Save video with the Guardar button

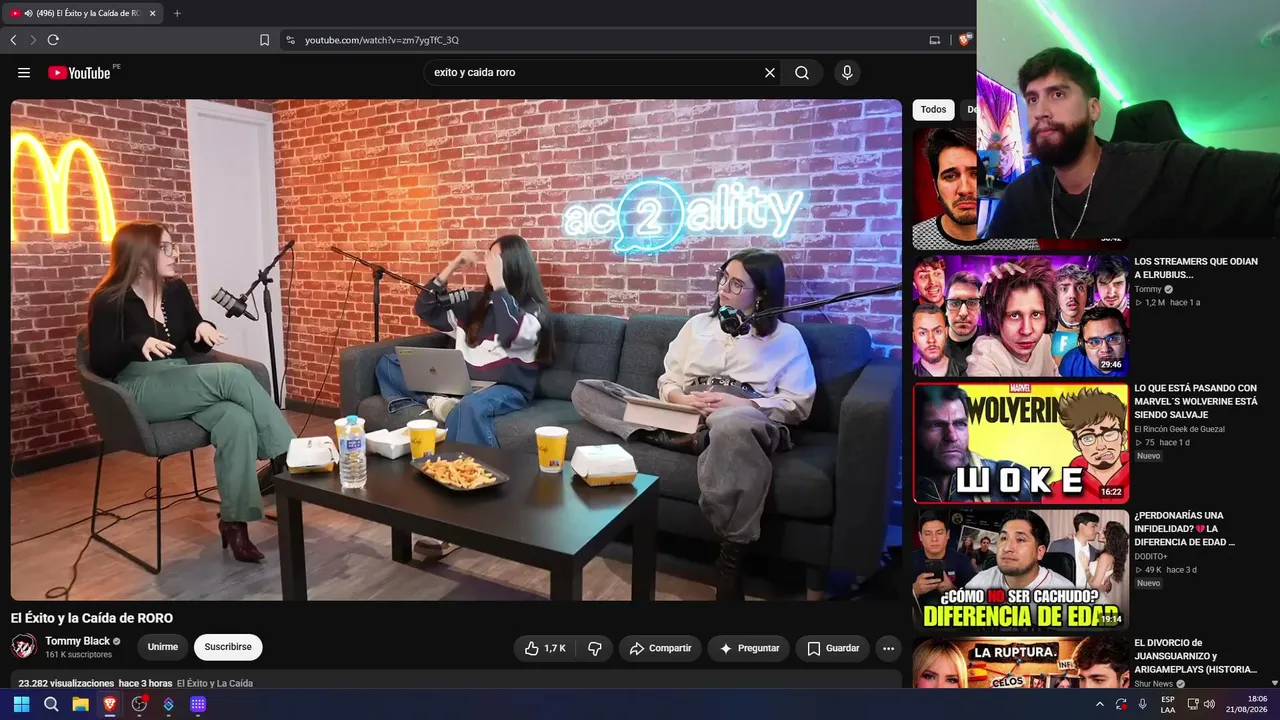(x=833, y=648)
